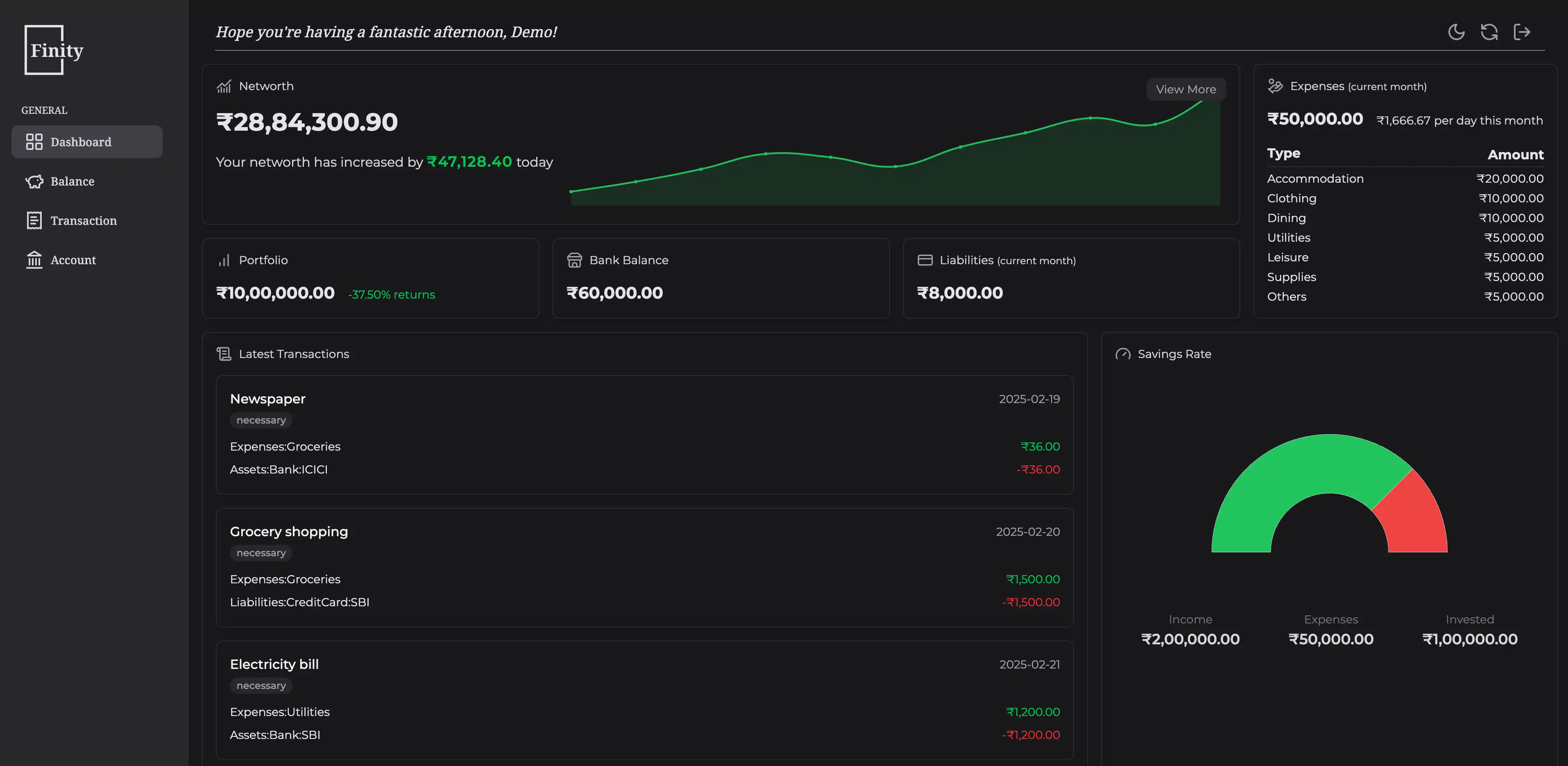Click the -₹36.00 amount
This screenshot has height=766, width=1568.
tap(1038, 470)
